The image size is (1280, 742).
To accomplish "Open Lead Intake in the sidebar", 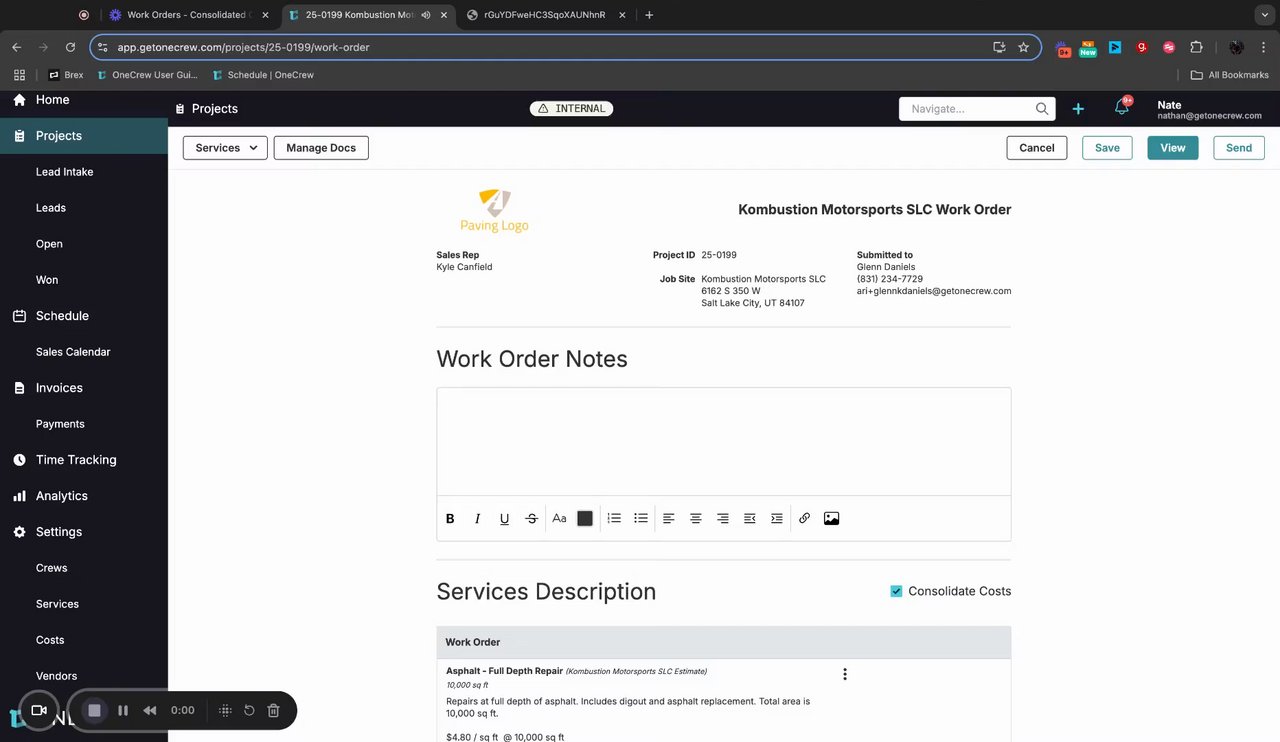I will [64, 172].
